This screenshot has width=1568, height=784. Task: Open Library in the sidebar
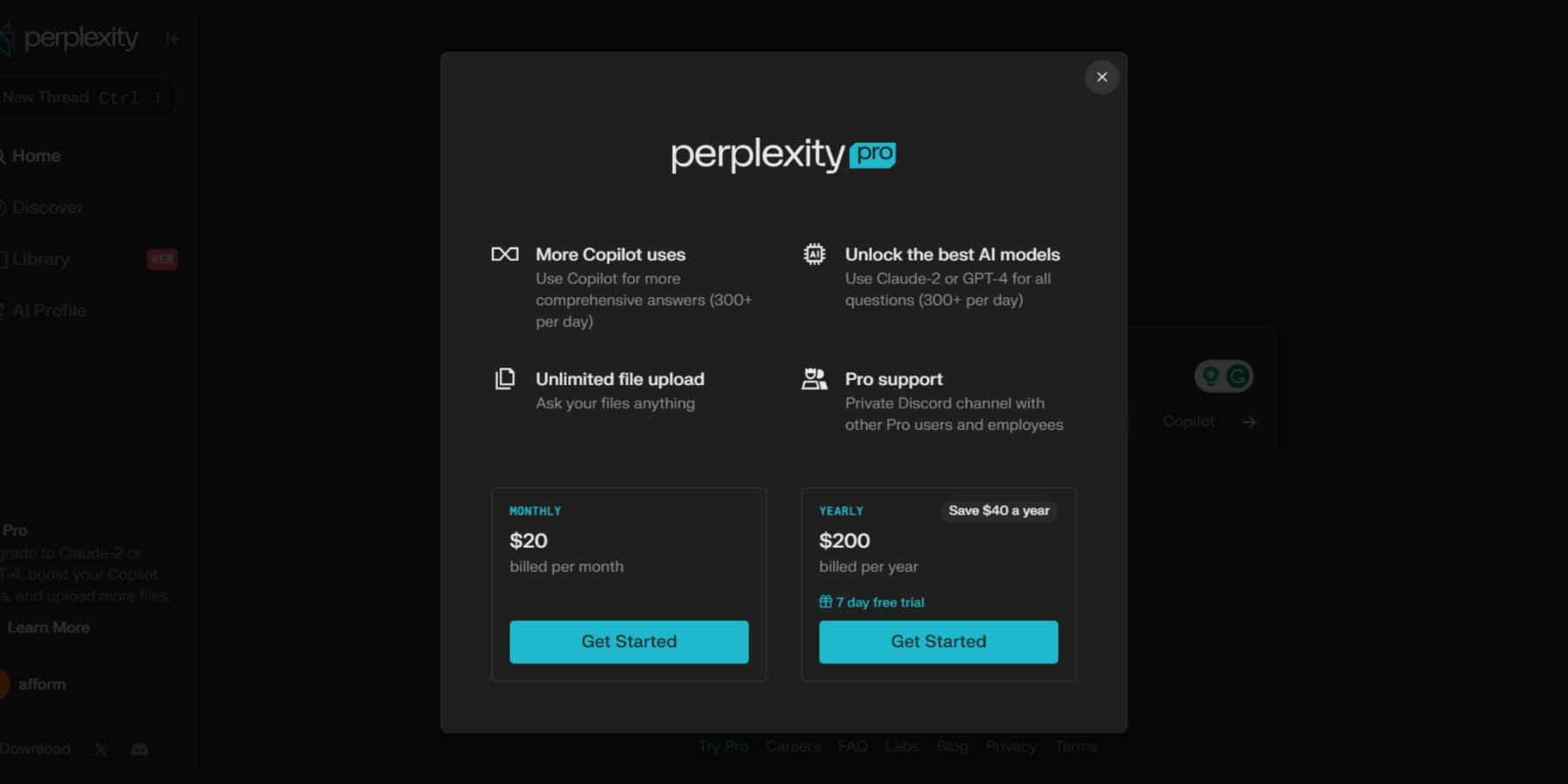tap(41, 259)
